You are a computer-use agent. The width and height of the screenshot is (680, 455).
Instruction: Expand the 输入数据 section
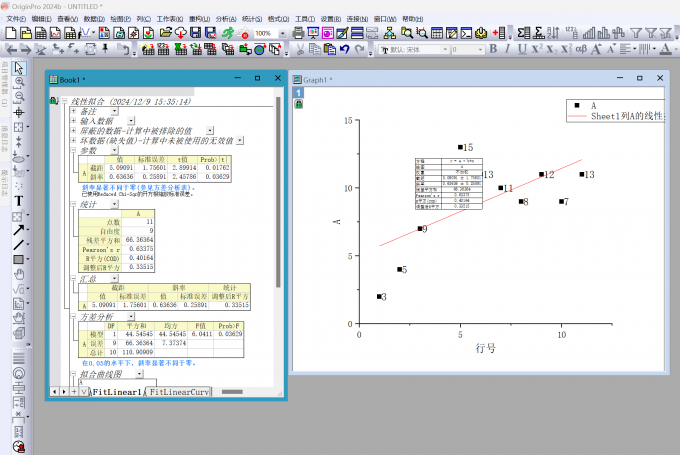(x=73, y=121)
